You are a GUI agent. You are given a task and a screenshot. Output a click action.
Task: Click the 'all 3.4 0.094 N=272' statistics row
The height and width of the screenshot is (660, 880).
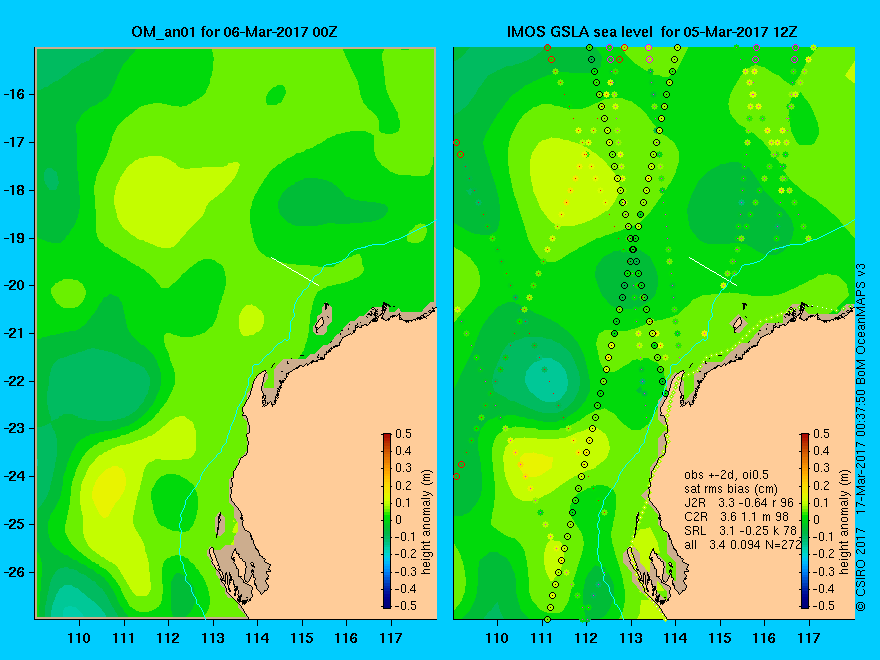pyautogui.click(x=742, y=545)
